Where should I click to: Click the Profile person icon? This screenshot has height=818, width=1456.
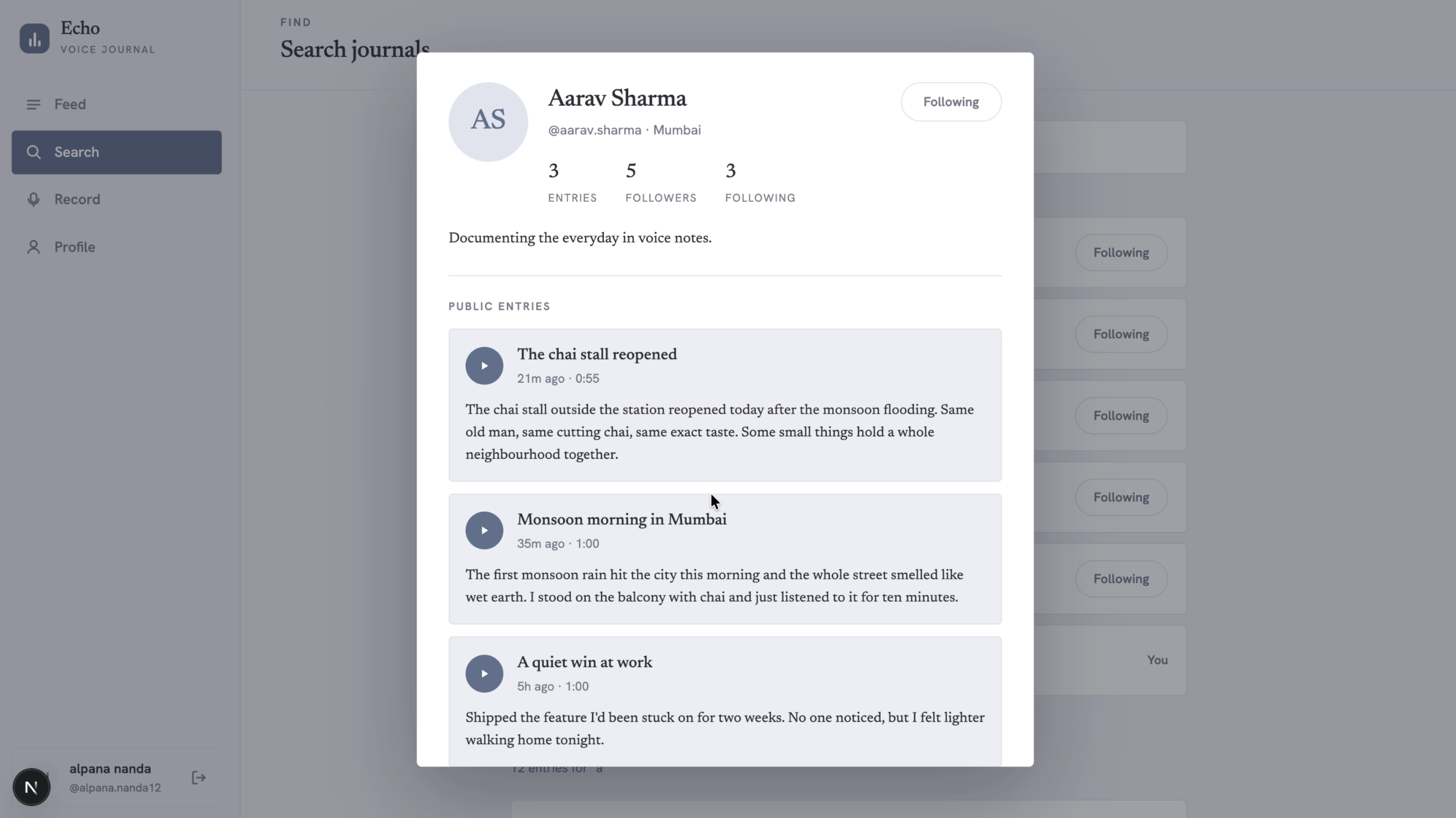coord(33,247)
